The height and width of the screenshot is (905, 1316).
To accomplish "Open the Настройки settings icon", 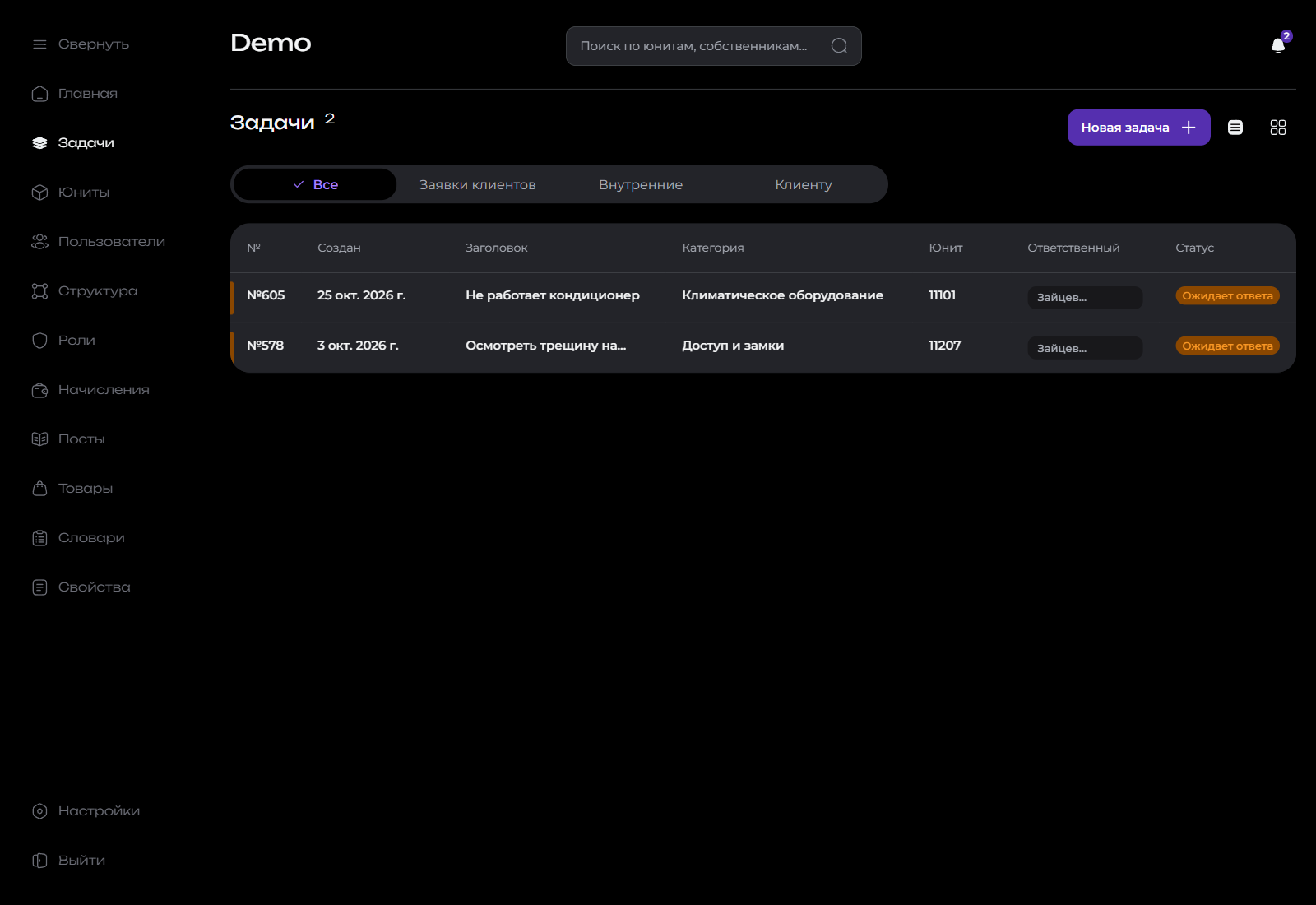I will pos(39,811).
